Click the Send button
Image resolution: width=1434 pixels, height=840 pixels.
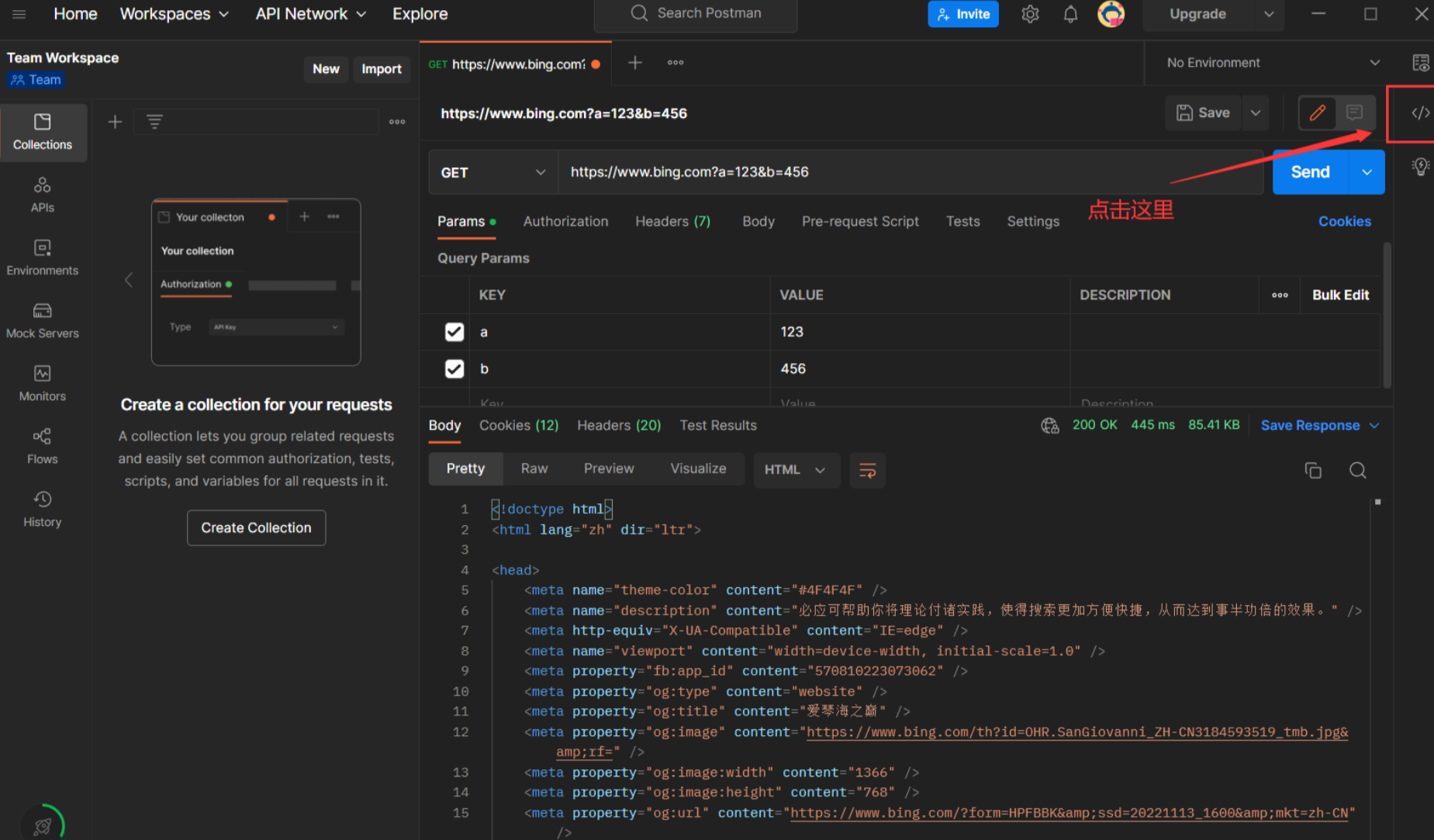pyautogui.click(x=1310, y=172)
